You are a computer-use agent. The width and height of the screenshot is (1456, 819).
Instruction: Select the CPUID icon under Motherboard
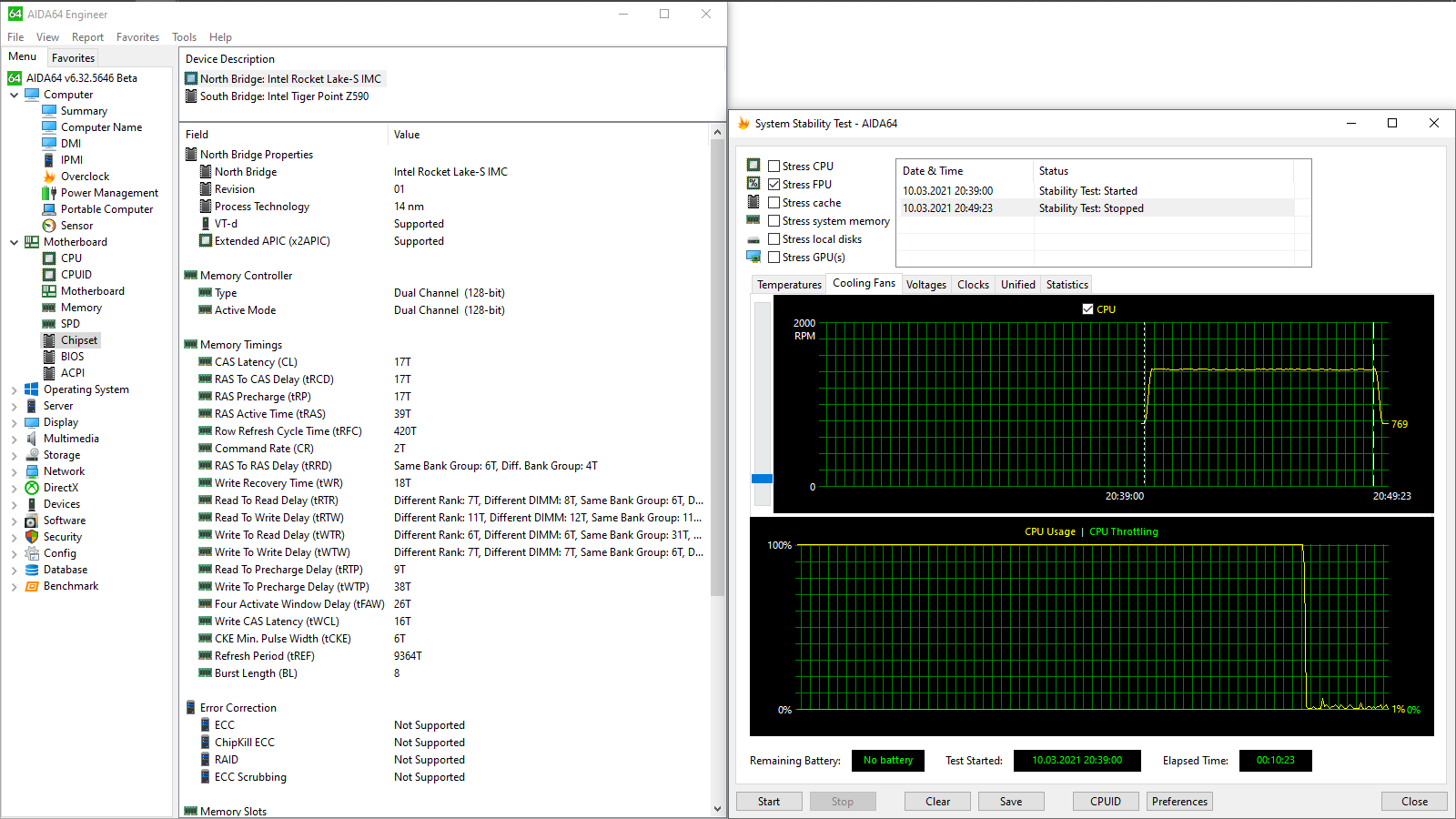point(49,275)
